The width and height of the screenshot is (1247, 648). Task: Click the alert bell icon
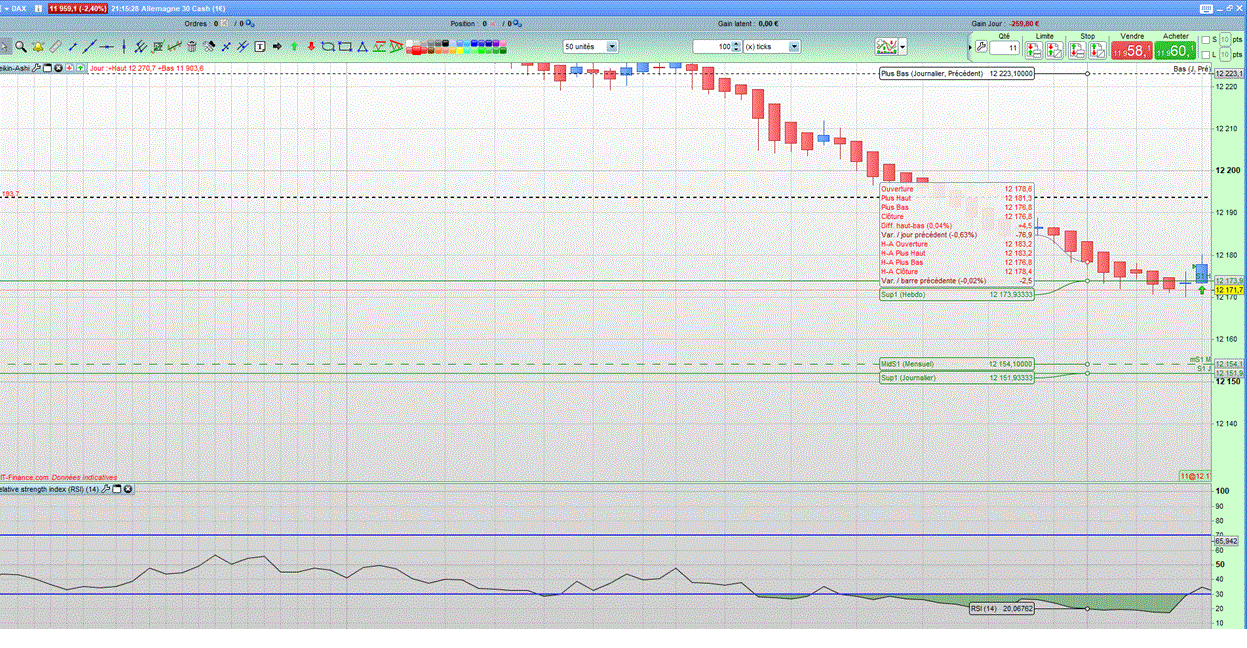click(x=38, y=46)
